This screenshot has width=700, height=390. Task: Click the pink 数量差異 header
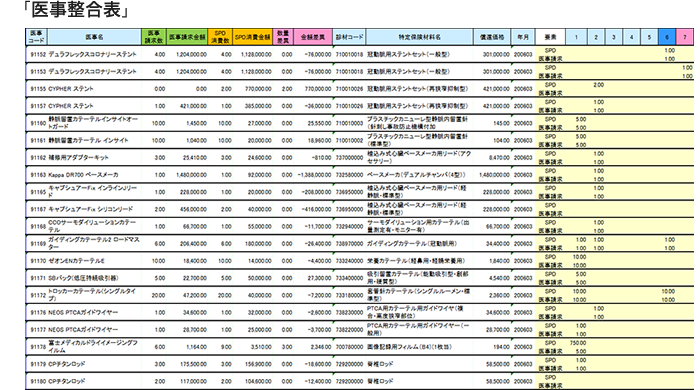pyautogui.click(x=283, y=37)
